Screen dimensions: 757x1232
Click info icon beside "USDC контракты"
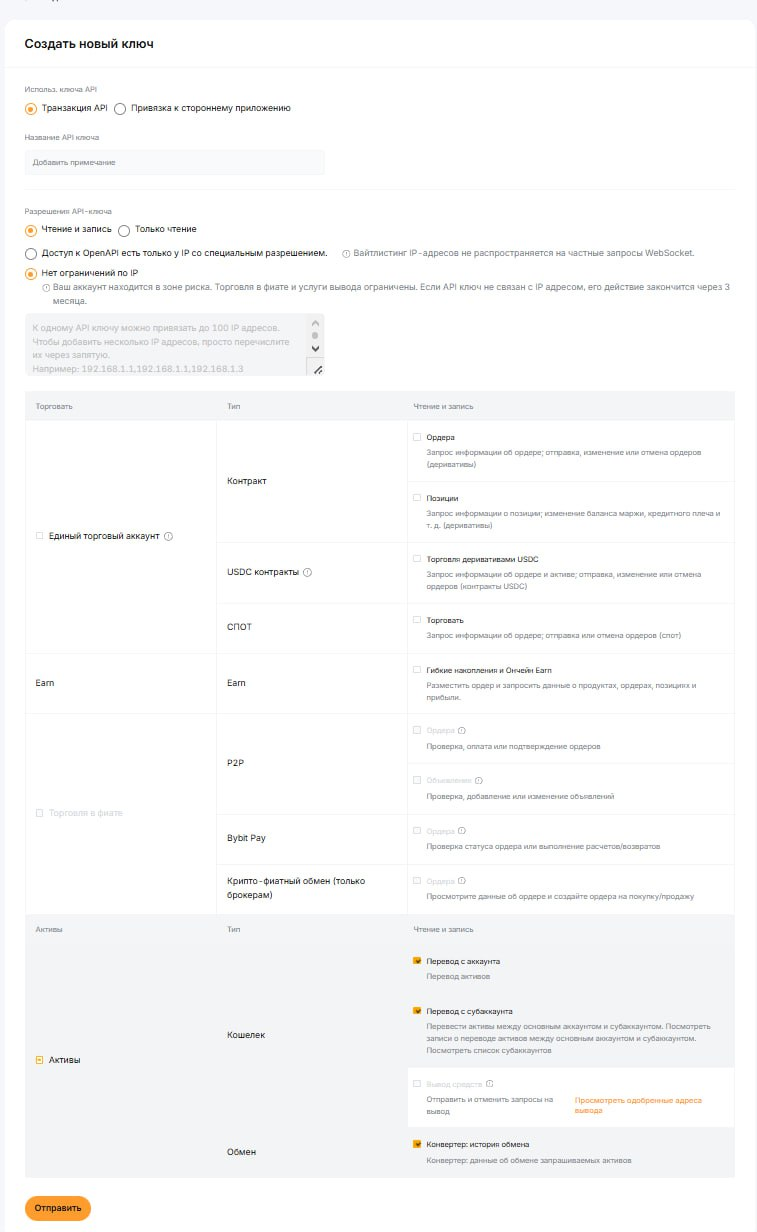306,573
